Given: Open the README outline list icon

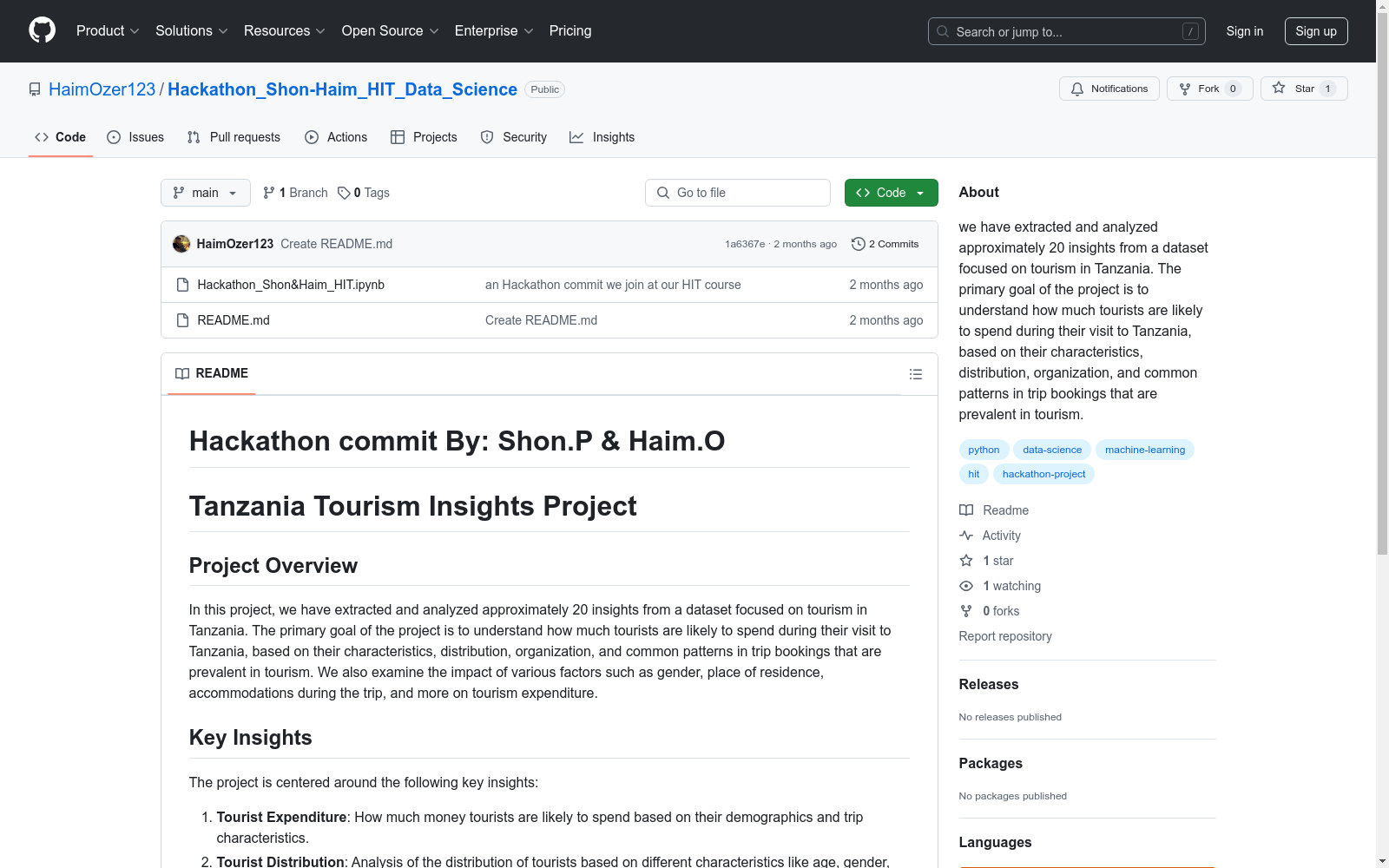Looking at the screenshot, I should 915,374.
